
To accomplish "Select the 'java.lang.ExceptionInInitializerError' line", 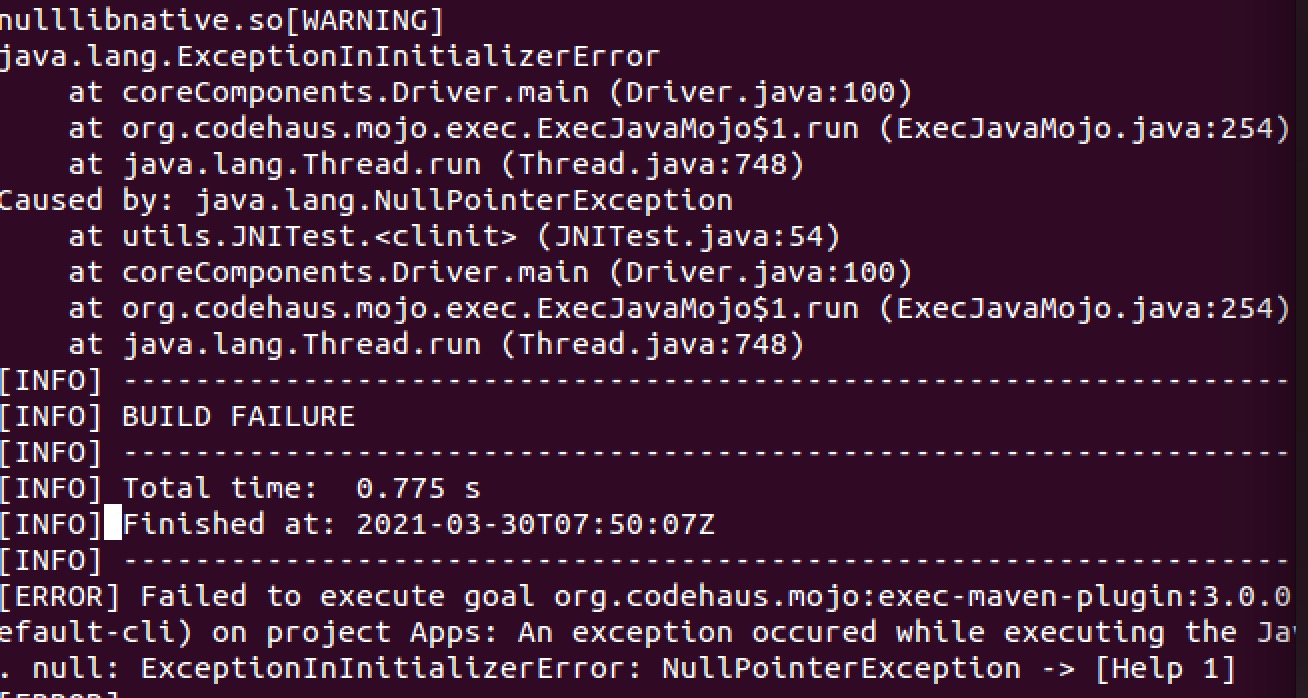I will [329, 56].
